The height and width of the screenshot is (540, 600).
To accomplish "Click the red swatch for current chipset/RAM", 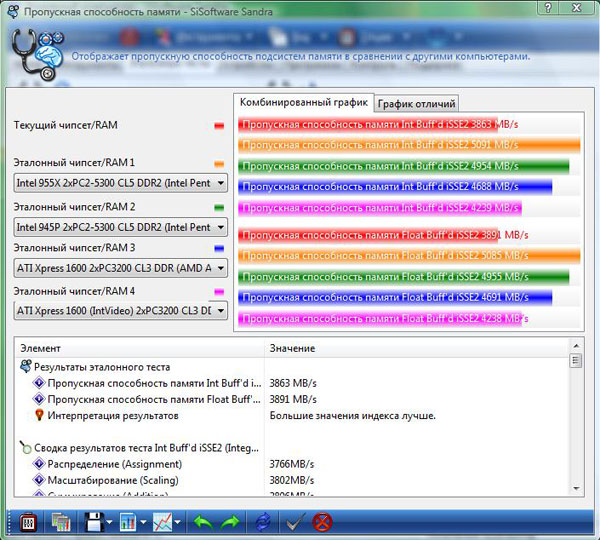I will [x=219, y=126].
